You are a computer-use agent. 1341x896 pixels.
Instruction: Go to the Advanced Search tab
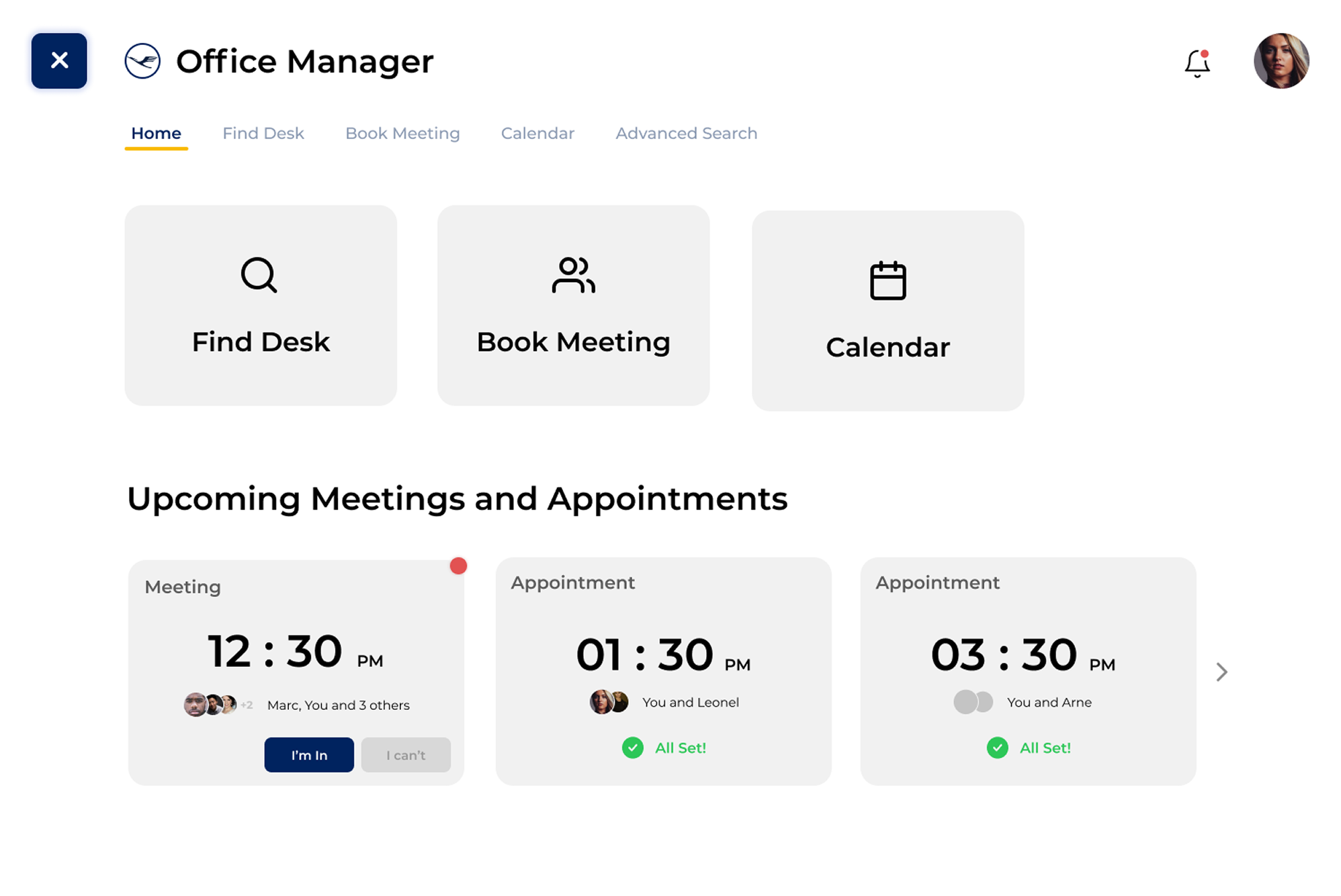(x=686, y=133)
